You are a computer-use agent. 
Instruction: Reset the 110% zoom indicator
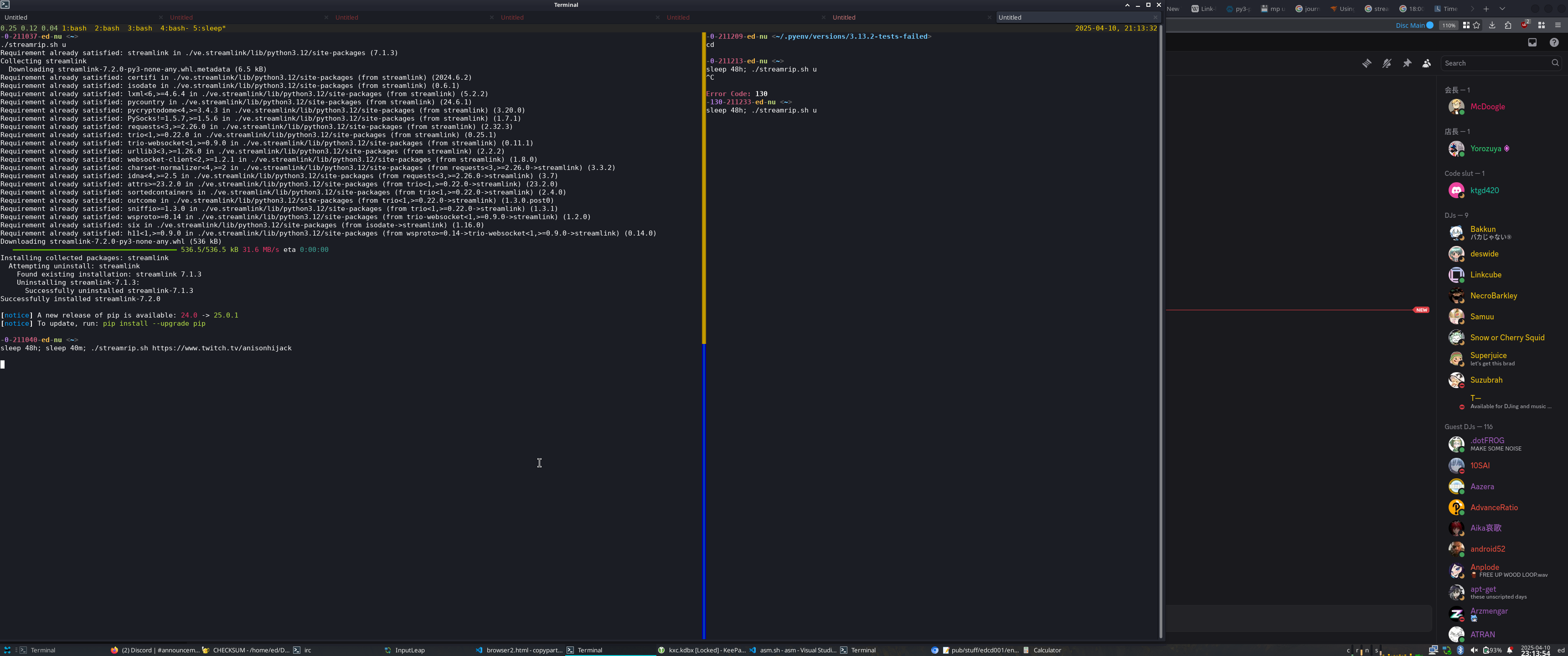[1449, 26]
